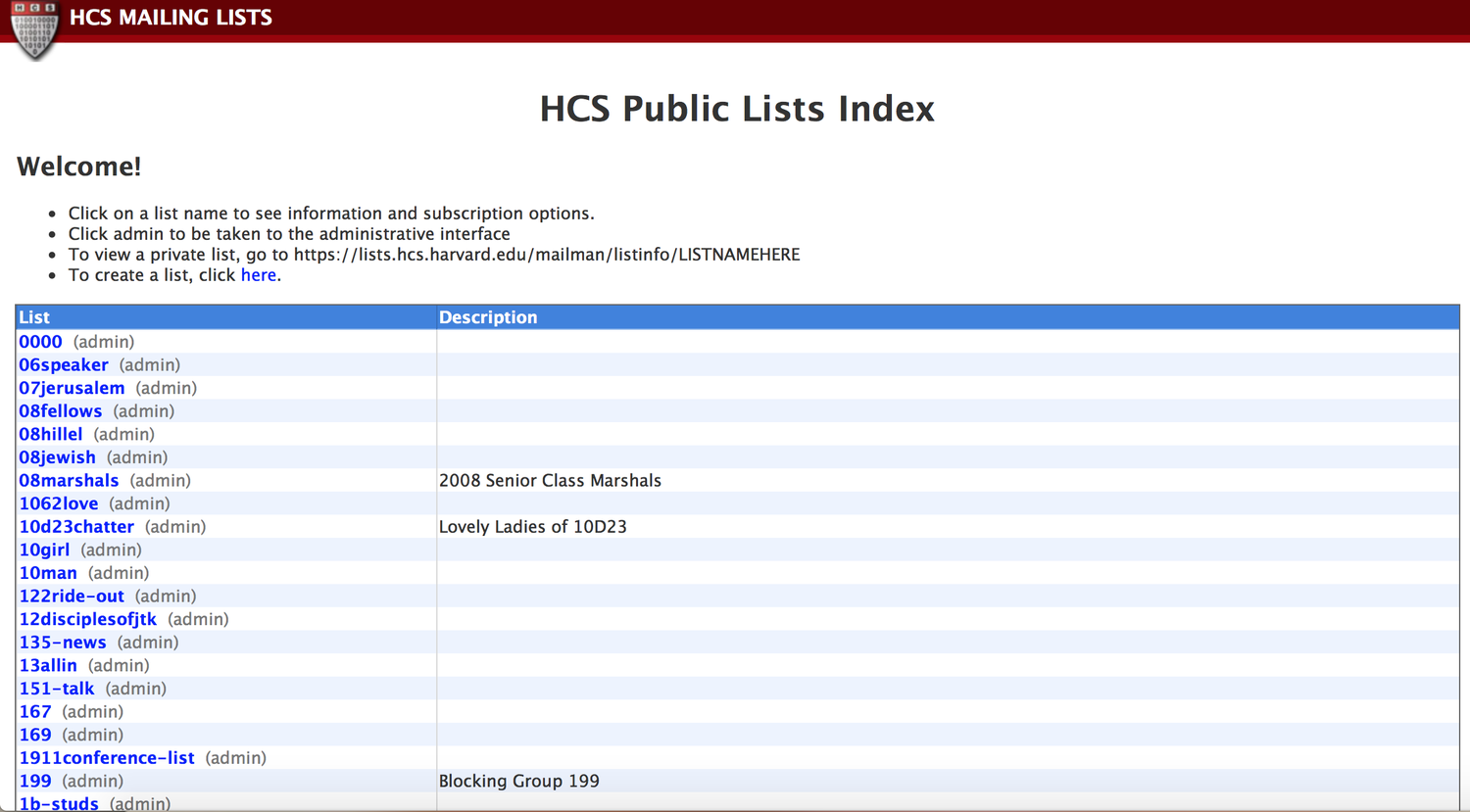Screen dimensions: 1470x812
Task: Open admin for 135-news
Action: (148, 643)
